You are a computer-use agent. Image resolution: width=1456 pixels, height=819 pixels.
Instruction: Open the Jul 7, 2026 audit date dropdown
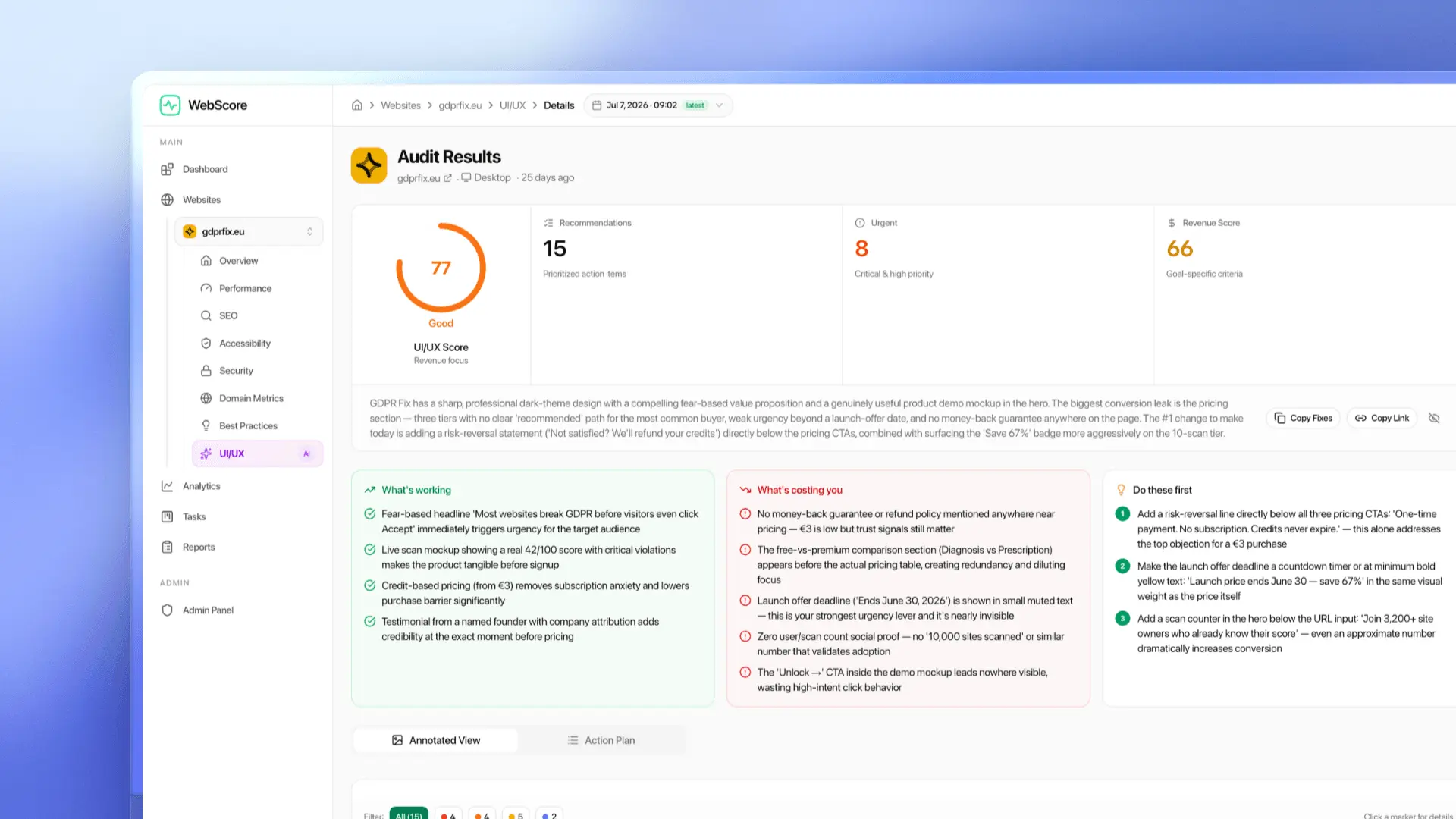point(658,105)
